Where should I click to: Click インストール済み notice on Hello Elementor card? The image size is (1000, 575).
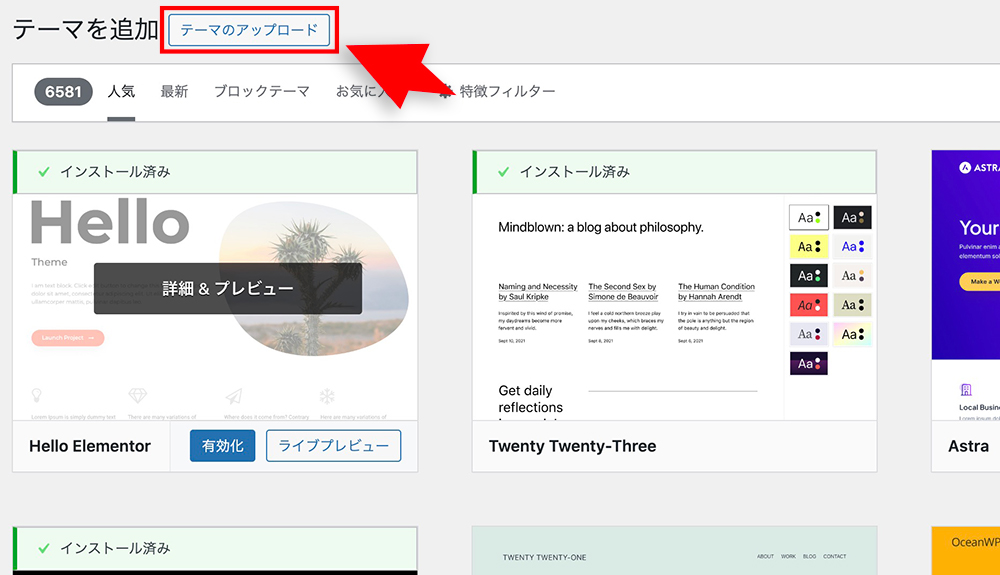coord(216,172)
